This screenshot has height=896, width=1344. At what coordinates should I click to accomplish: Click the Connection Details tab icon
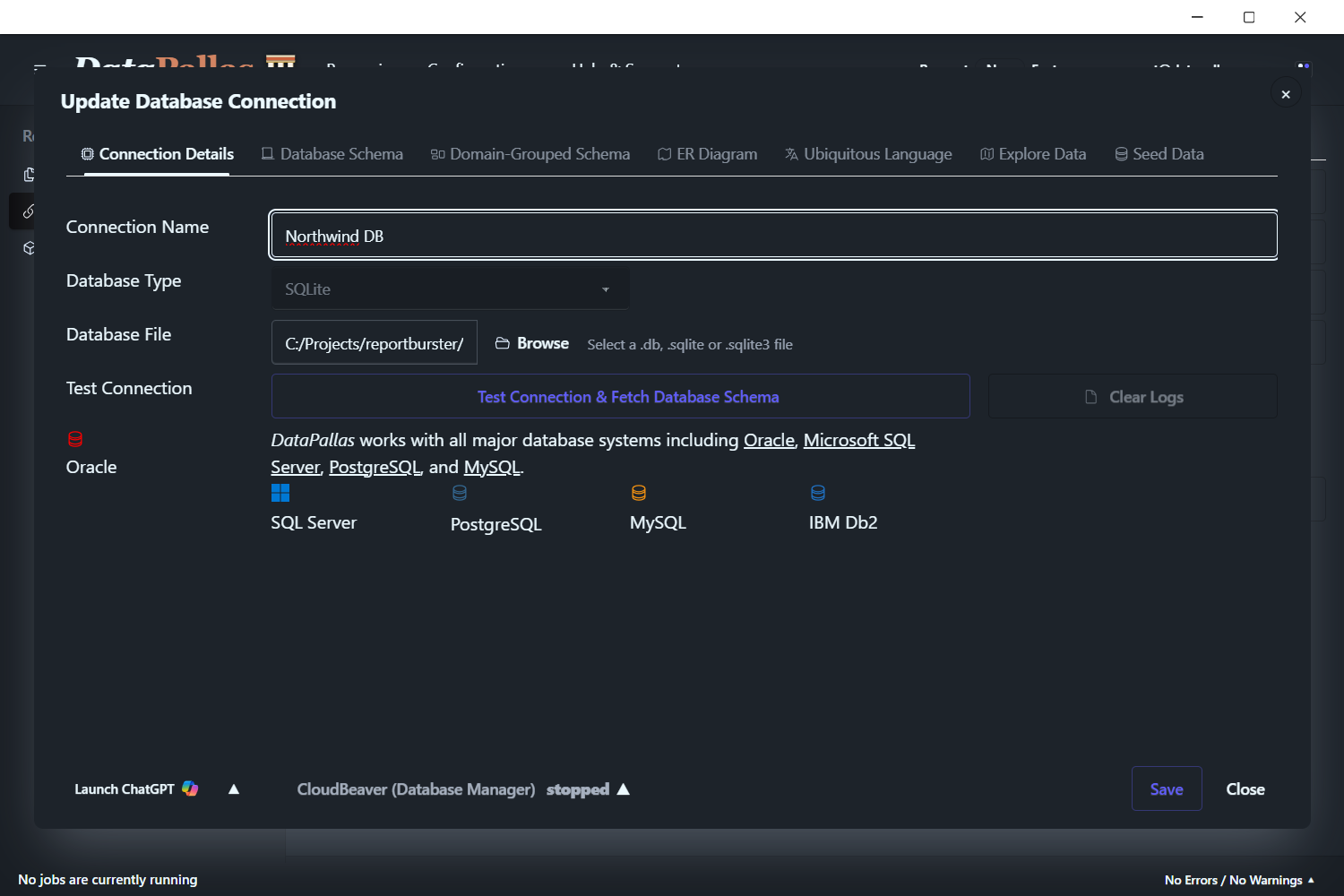87,154
